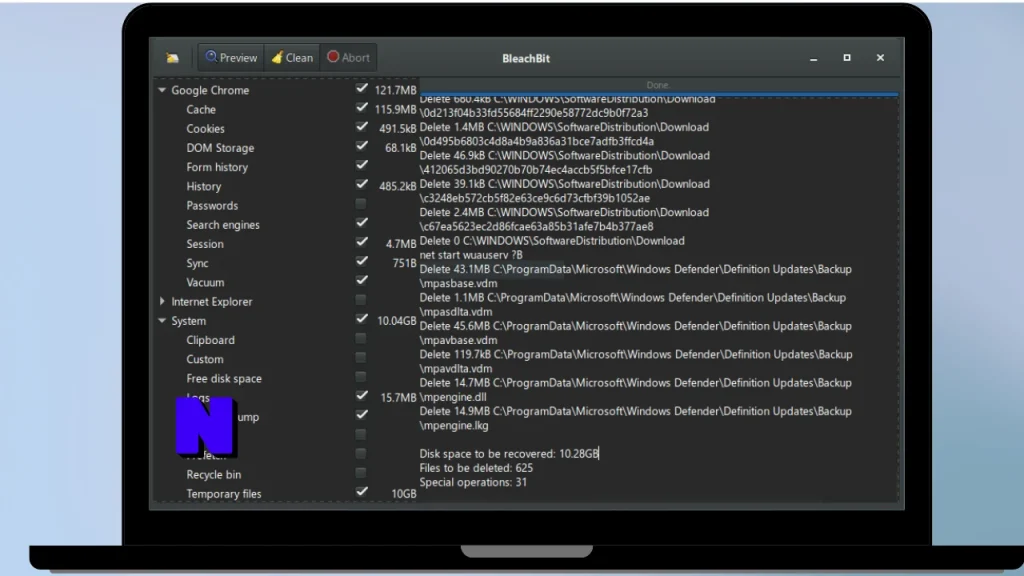This screenshot has height=576, width=1024.
Task: Click the Preview magnifier button
Action: [x=231, y=57]
